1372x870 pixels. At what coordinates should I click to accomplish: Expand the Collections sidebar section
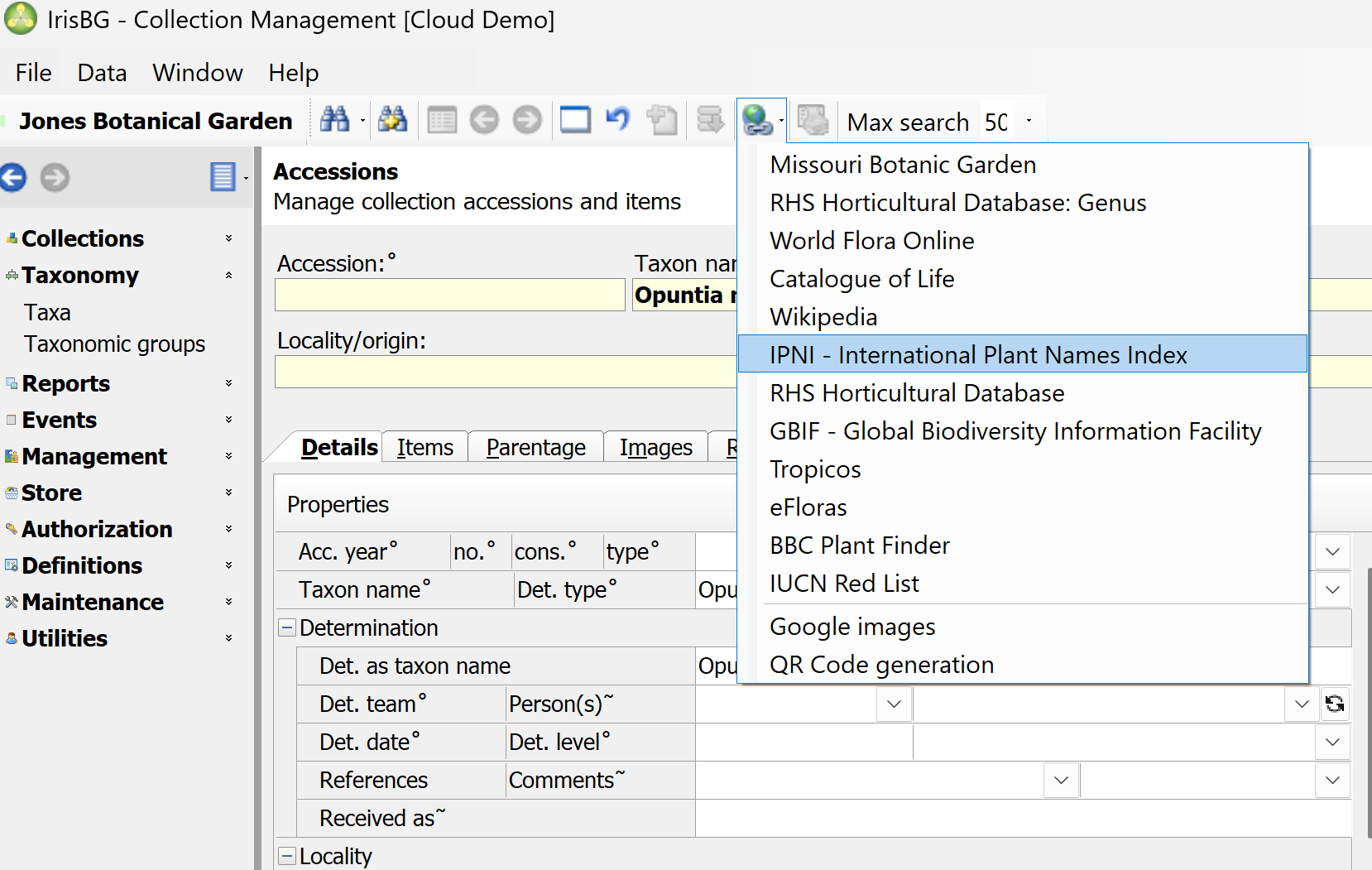228,238
